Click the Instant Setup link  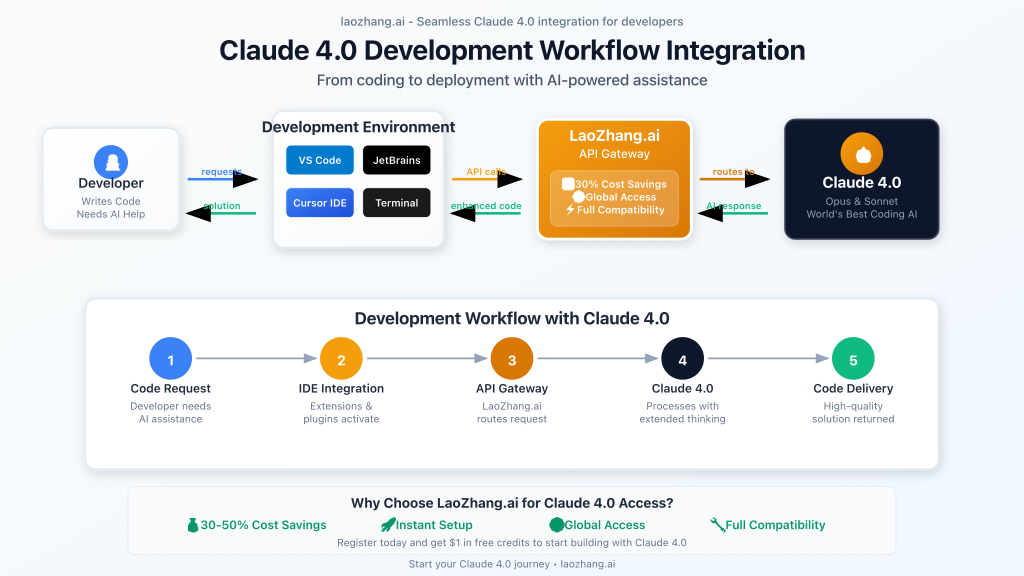click(x=434, y=525)
